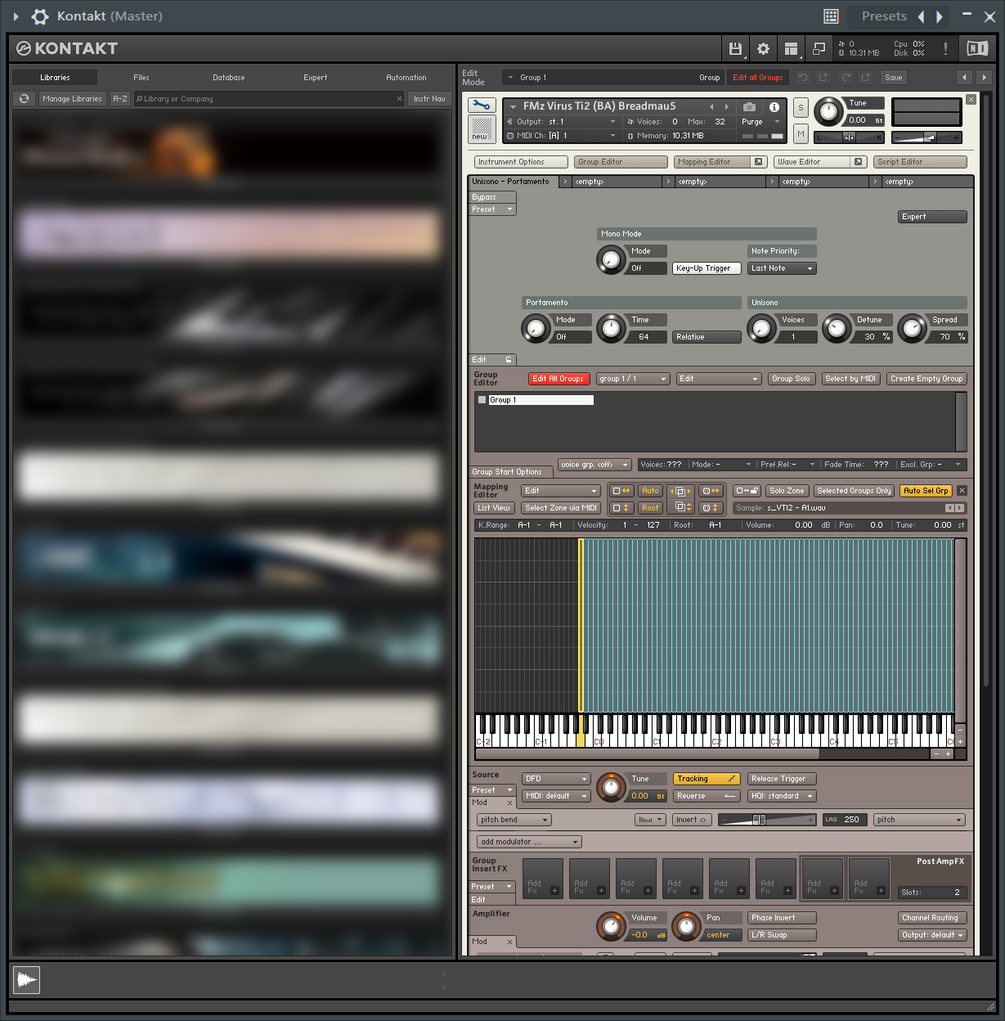The image size is (1005, 1021).
Task: Click Create Empty Group
Action: click(x=926, y=379)
